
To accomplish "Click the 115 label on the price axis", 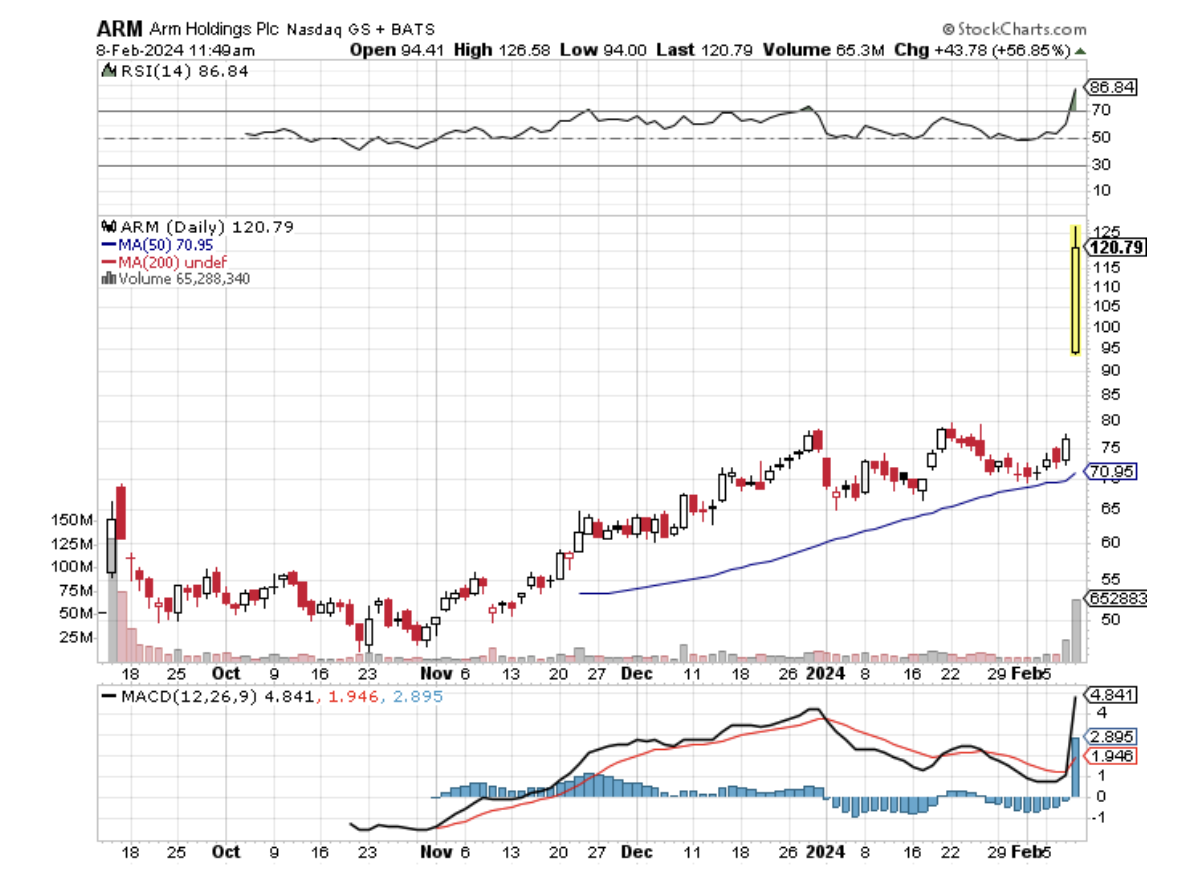I will (1107, 268).
